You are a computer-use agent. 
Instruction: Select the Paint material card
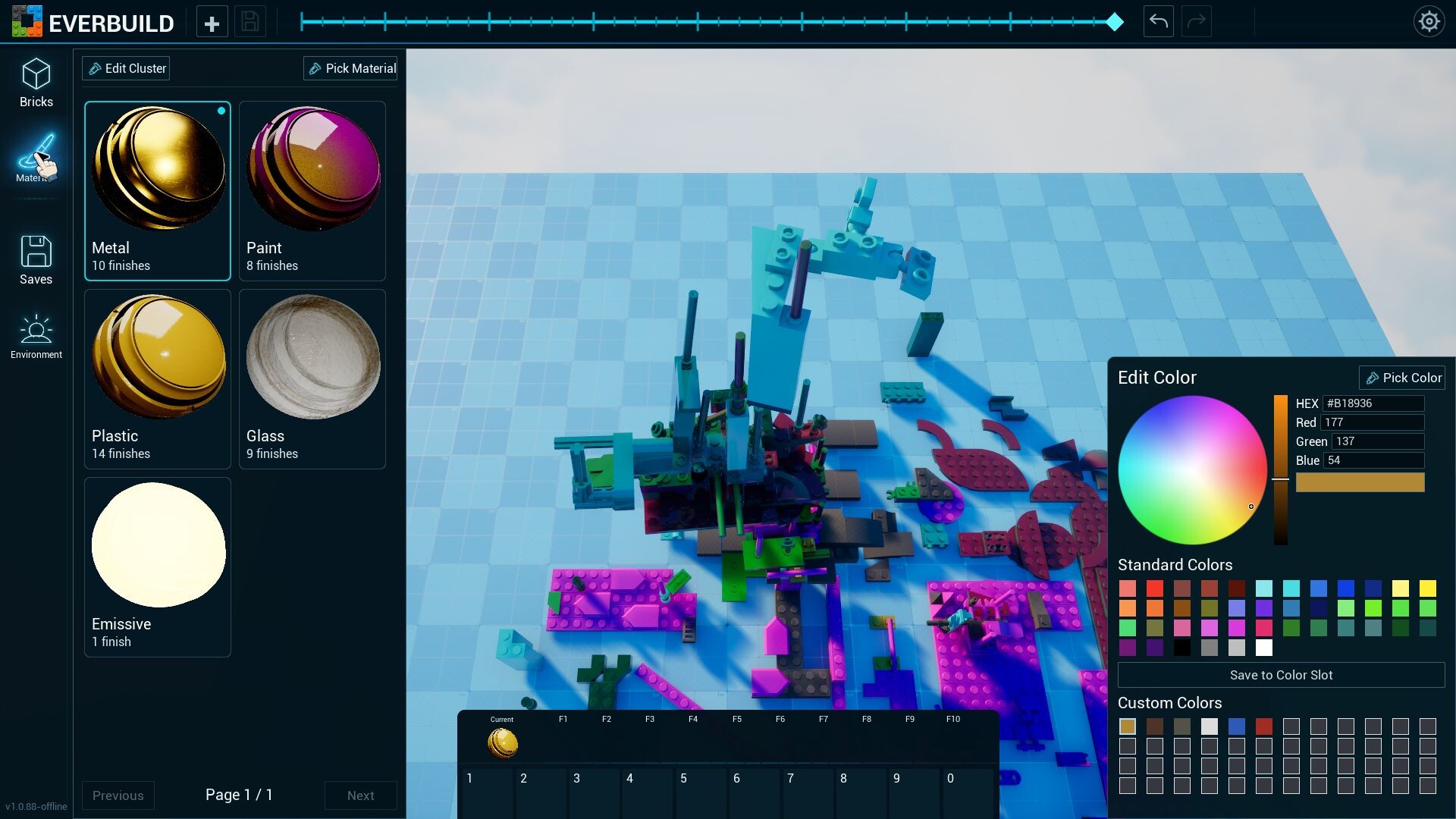(x=312, y=191)
